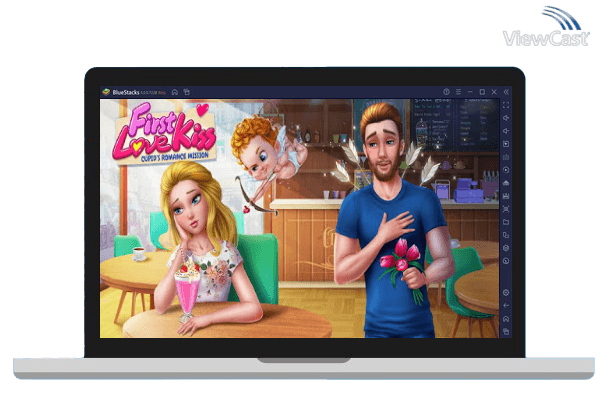Go to Android home via sidebar bottom
The image size is (602, 414).
tap(506, 319)
